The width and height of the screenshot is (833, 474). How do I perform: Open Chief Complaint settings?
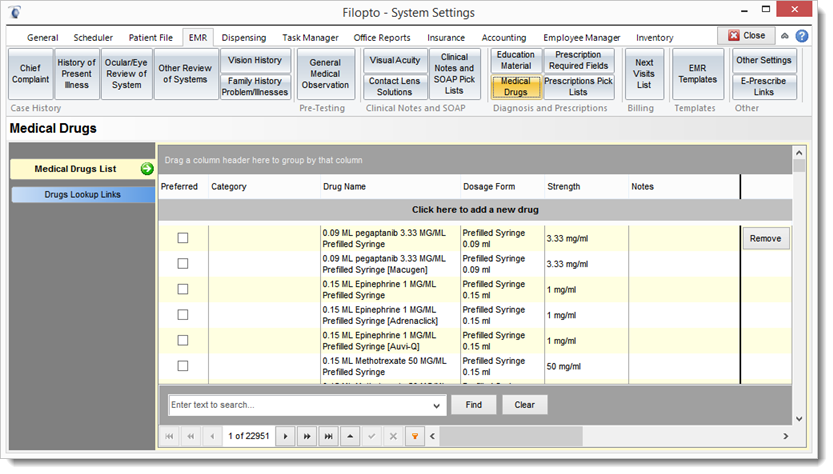pyautogui.click(x=30, y=74)
